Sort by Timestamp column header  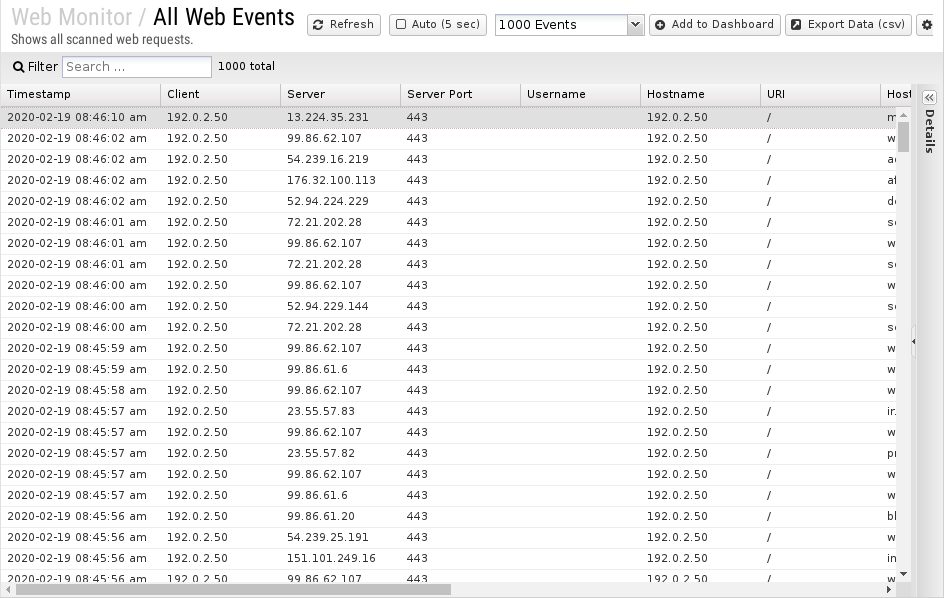pyautogui.click(x=80, y=95)
